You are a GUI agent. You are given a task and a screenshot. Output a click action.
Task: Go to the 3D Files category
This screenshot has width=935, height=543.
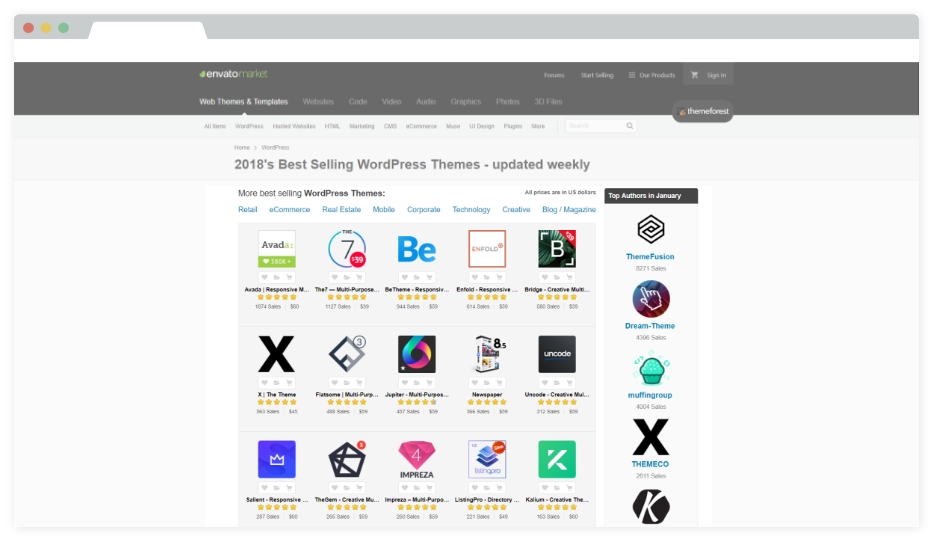548,101
